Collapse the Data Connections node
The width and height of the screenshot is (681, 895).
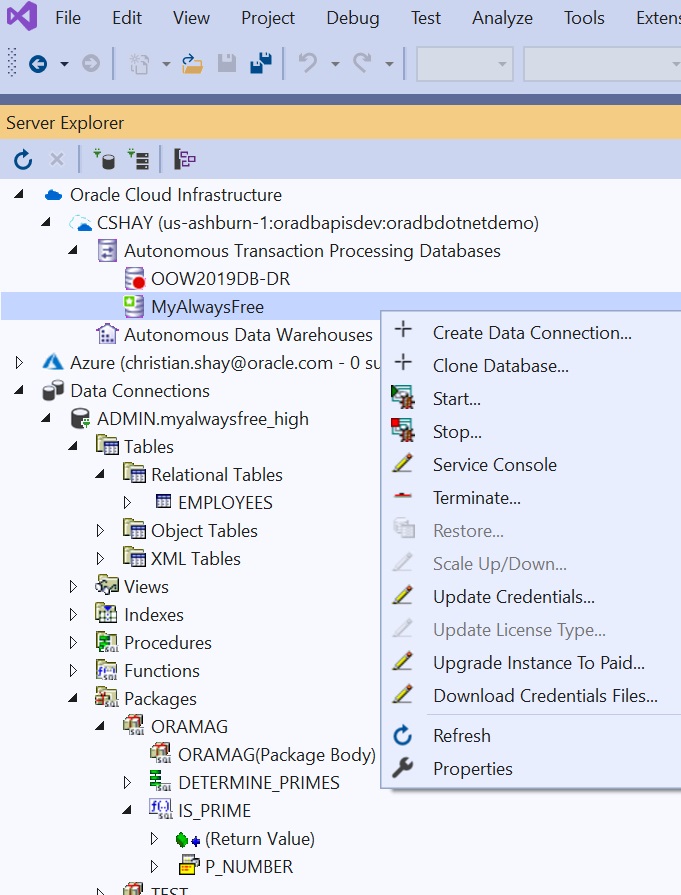(x=19, y=390)
